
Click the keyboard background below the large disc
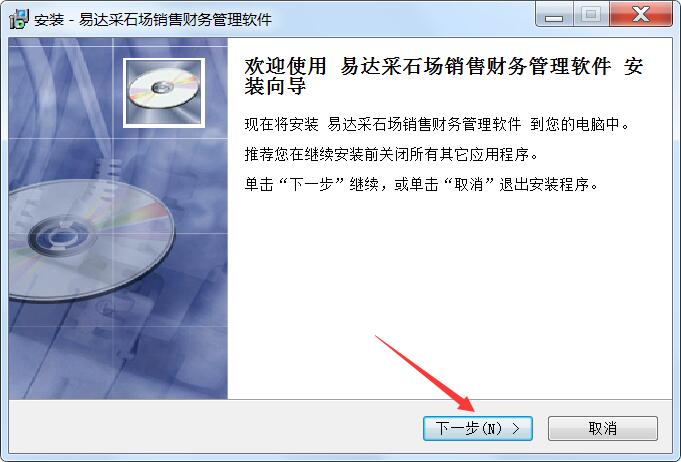[117, 352]
